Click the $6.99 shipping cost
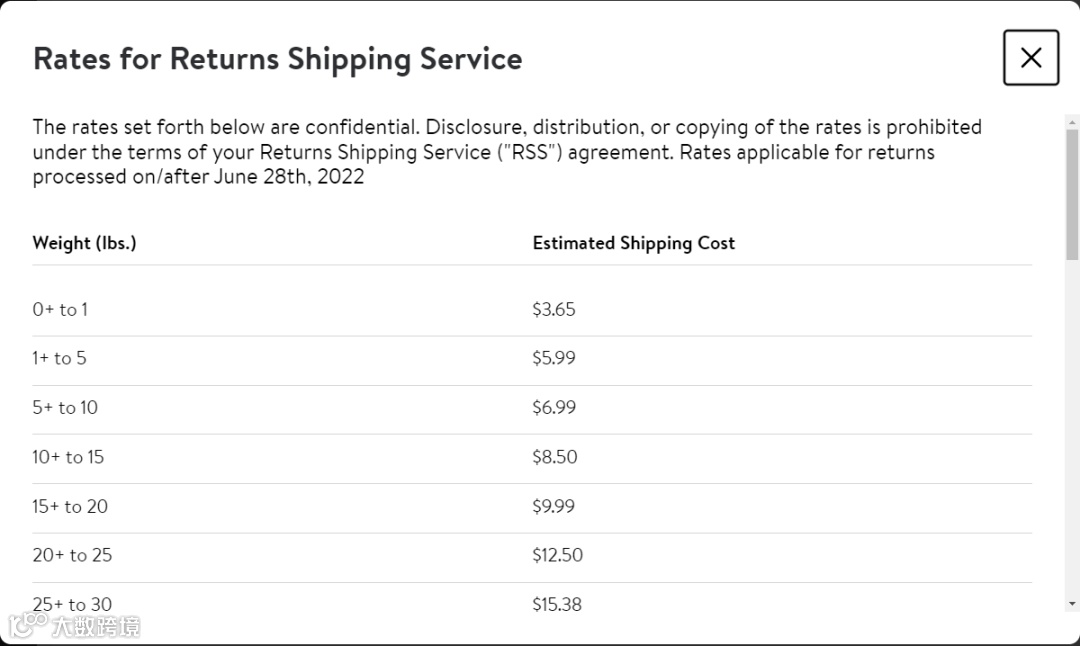1080x646 pixels. [554, 408]
